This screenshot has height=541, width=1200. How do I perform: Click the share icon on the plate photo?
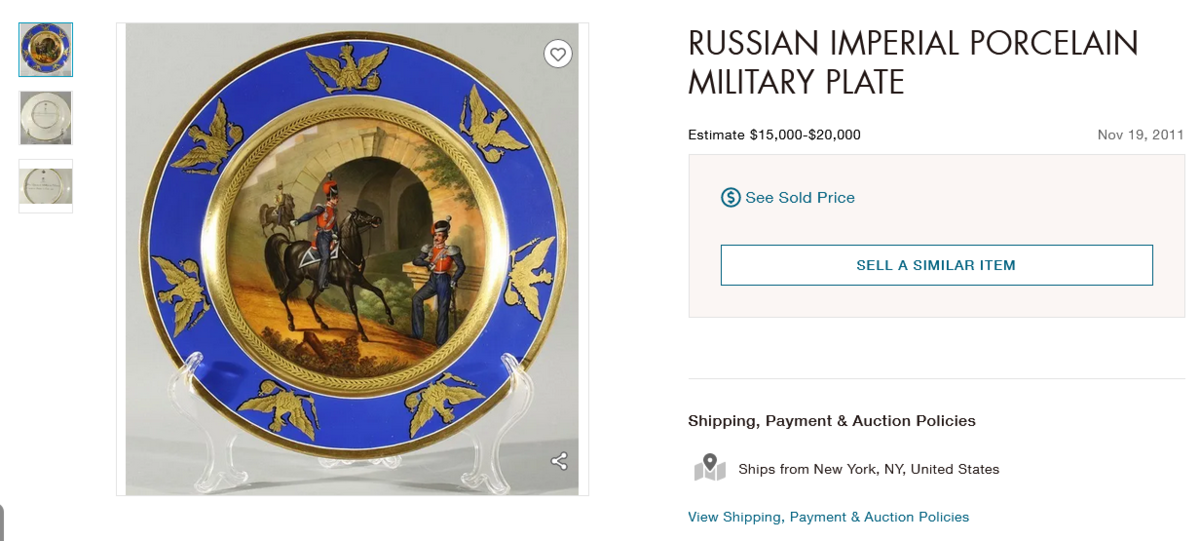pyautogui.click(x=559, y=461)
